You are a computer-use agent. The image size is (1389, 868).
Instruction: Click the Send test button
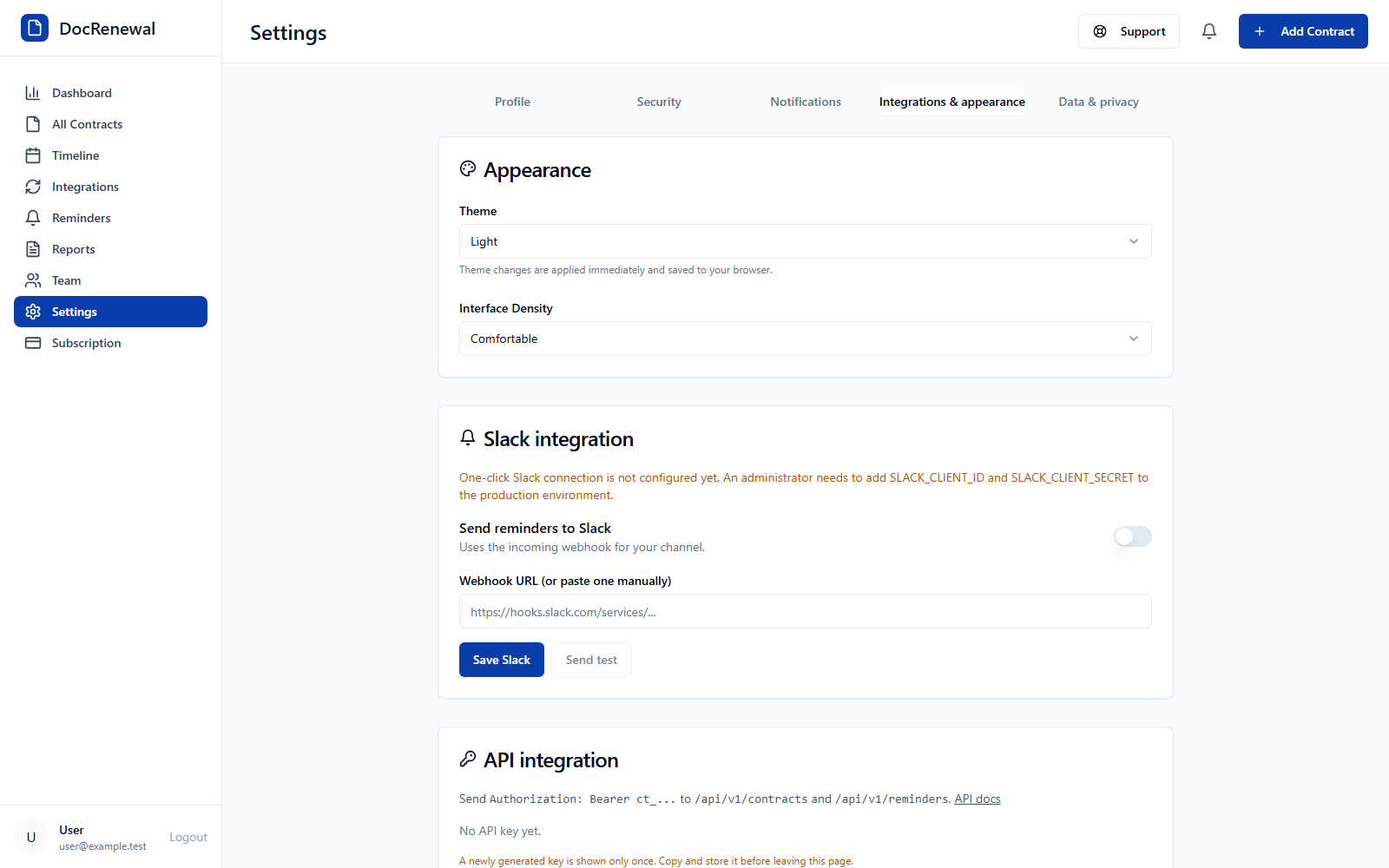coord(591,660)
